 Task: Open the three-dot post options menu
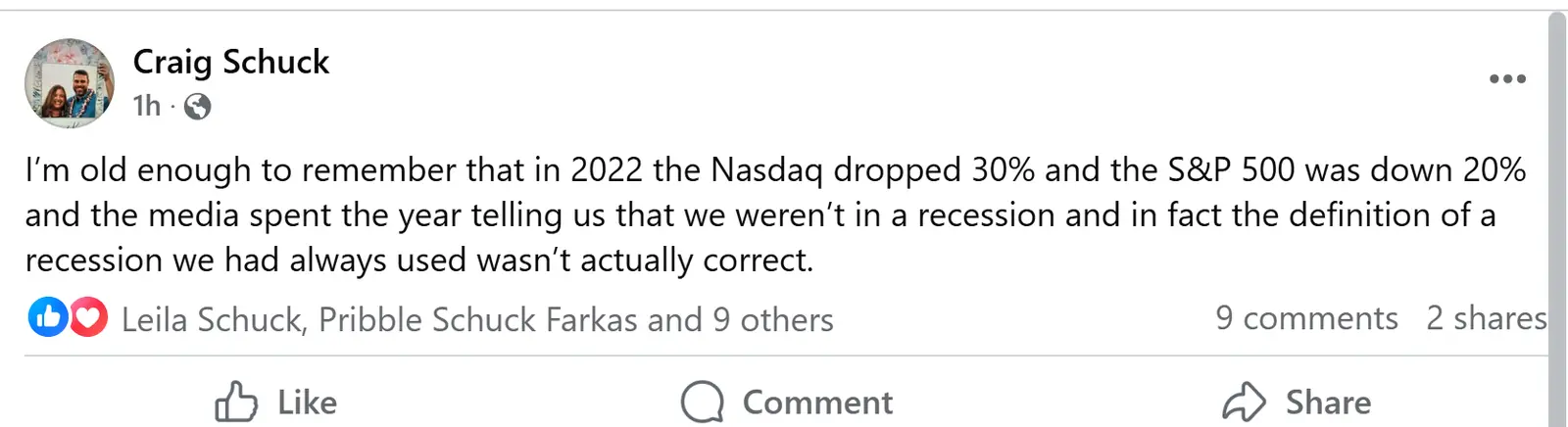1506,79
